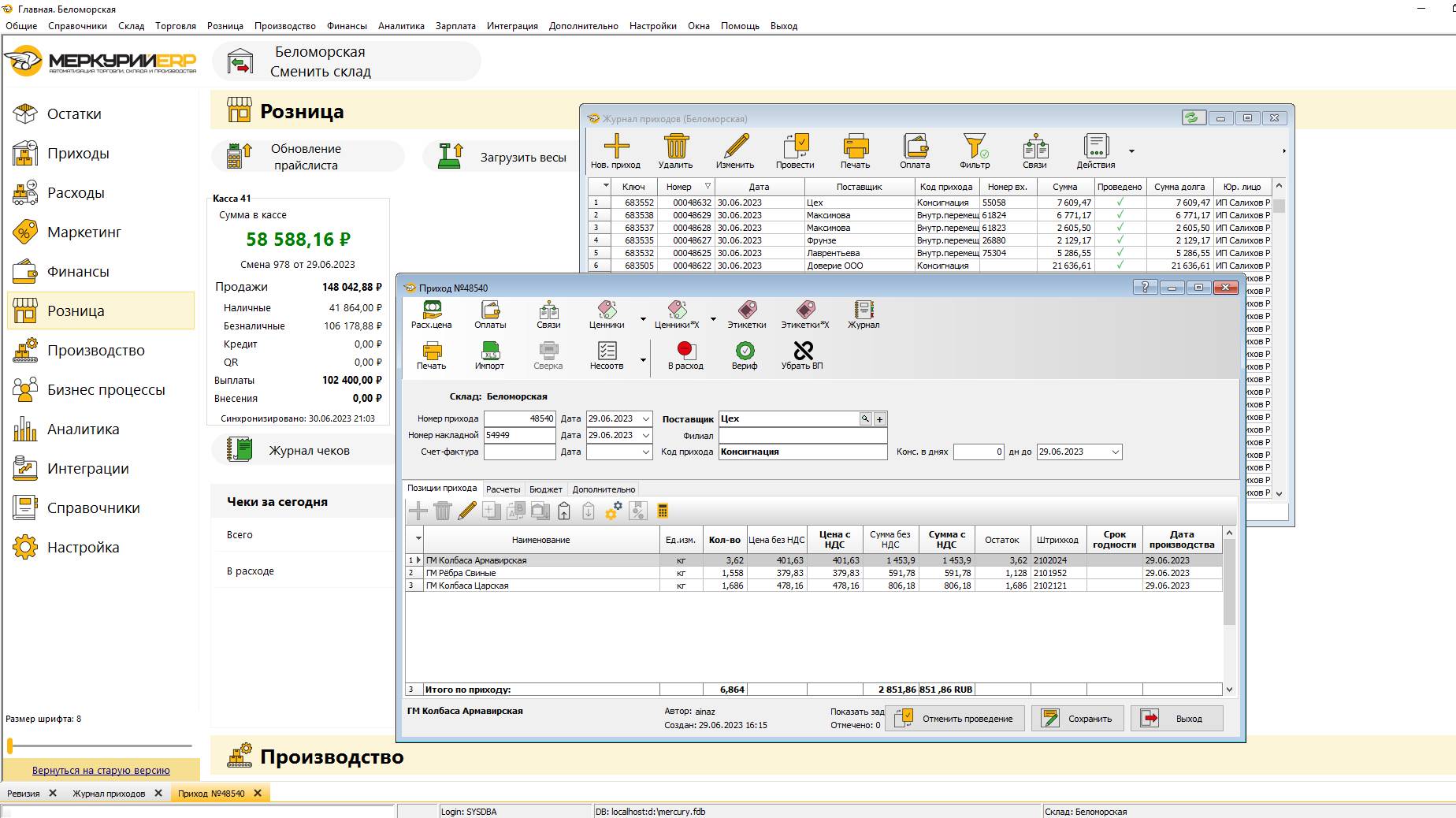Viewport: 1456px width, 818px height.
Task: Click Вернуться на старую версию link
Action: coord(101,771)
